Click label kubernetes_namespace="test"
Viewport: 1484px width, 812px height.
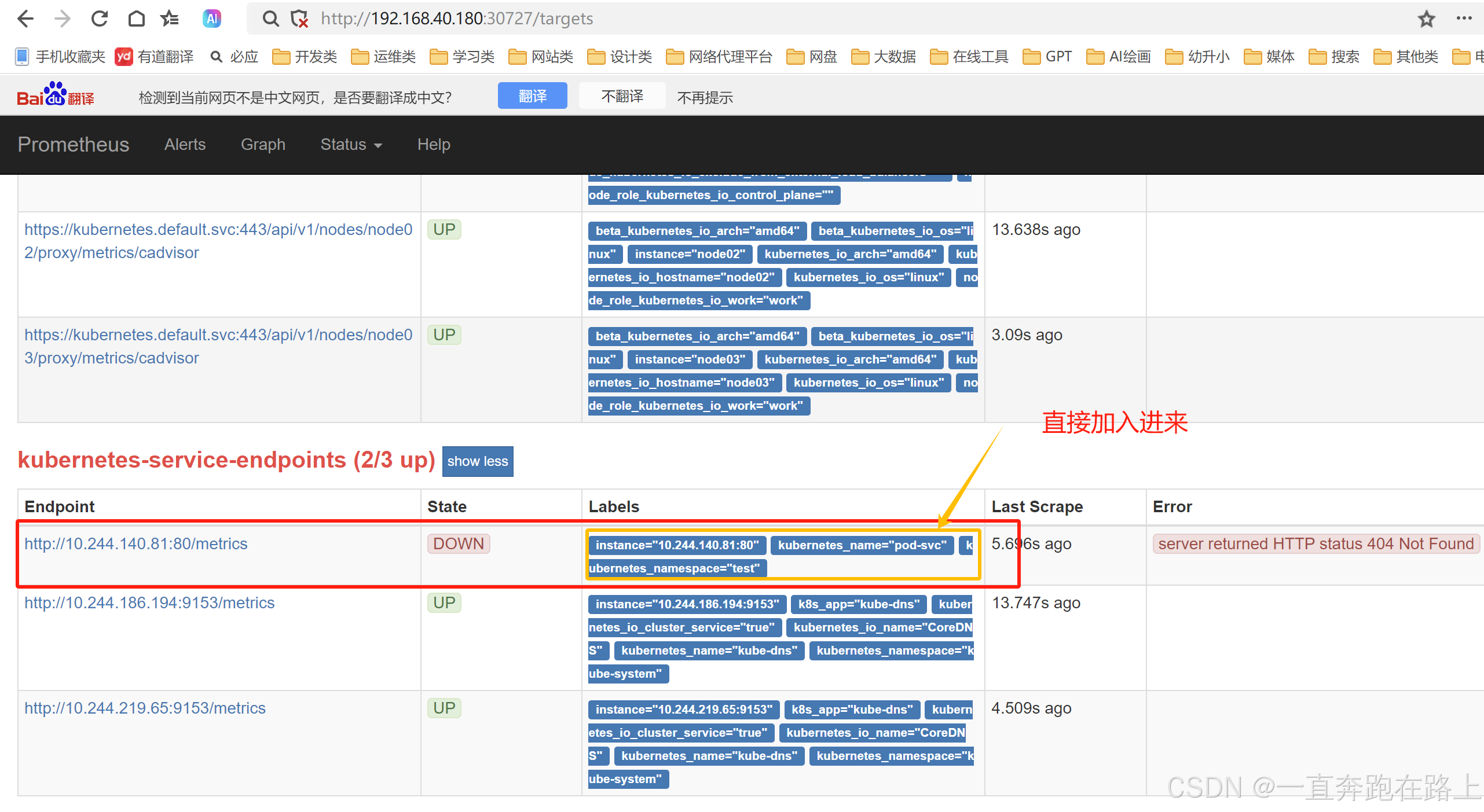(677, 568)
